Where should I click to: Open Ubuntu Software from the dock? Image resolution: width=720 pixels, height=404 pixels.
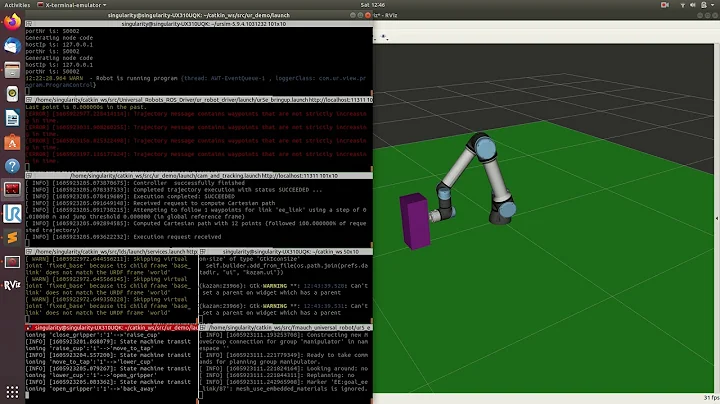(x=12, y=142)
